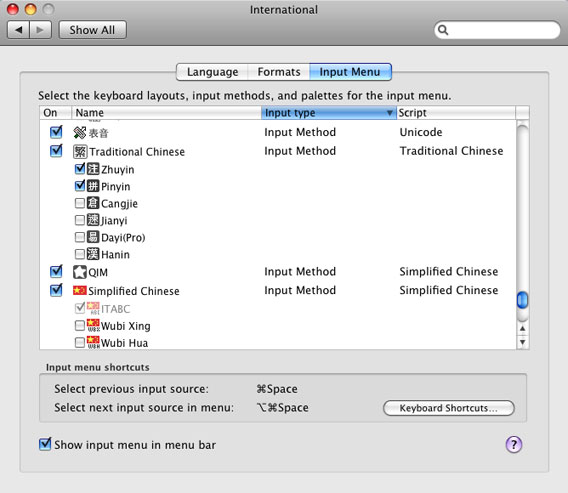Click the Wubi Xing flag icon
Viewport: 568px width, 493px height.
tap(93, 325)
